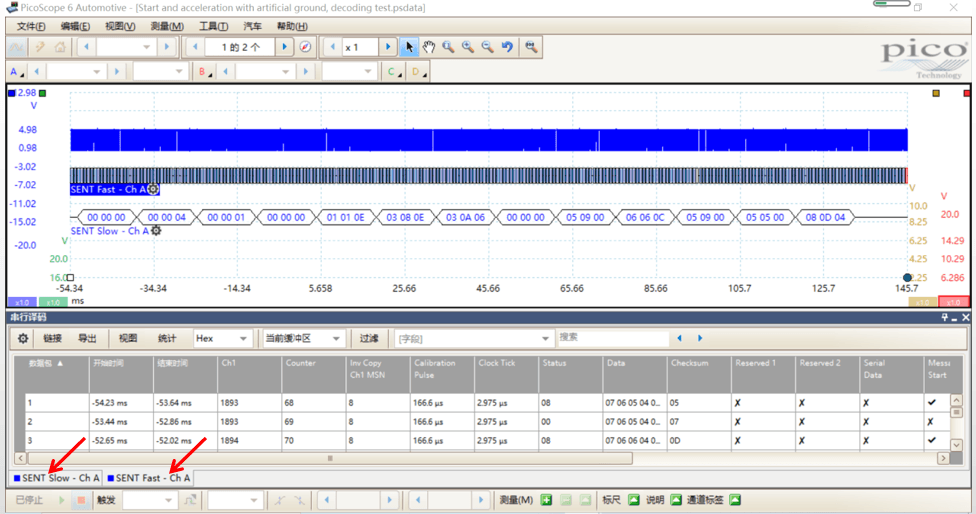Open Channel A options

pyautogui.click(x=17, y=72)
